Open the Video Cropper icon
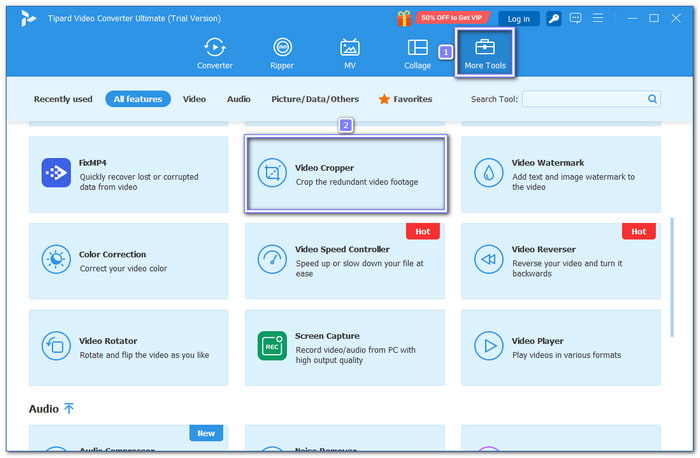 (272, 173)
